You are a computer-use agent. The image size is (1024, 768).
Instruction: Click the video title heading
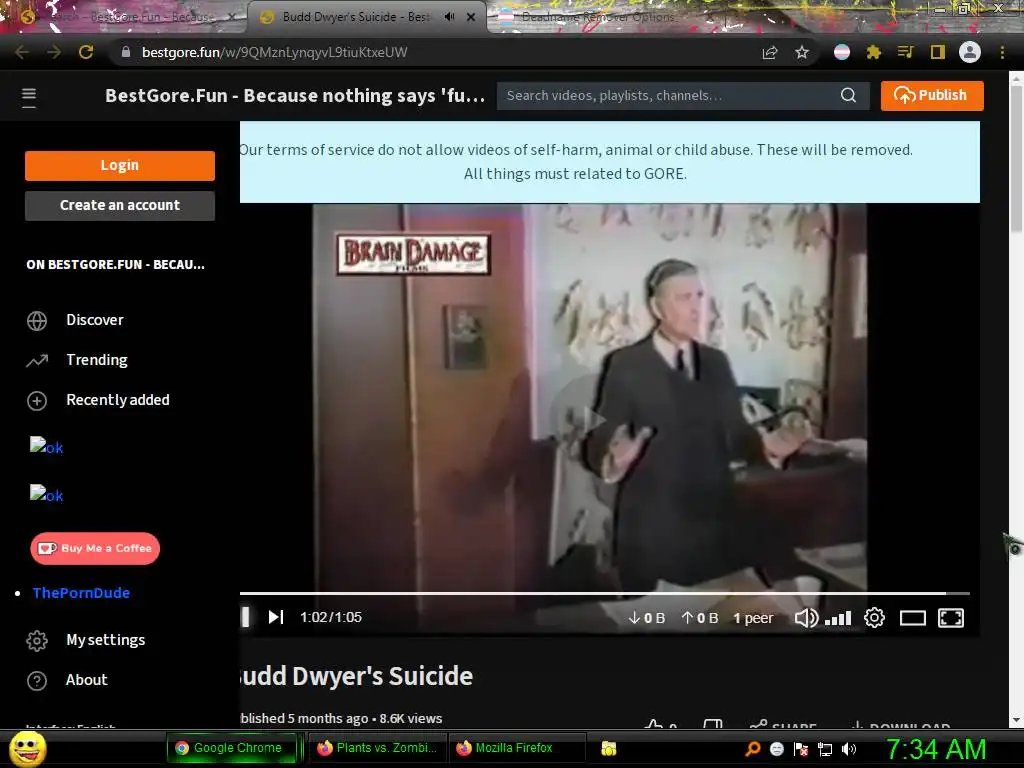(357, 676)
